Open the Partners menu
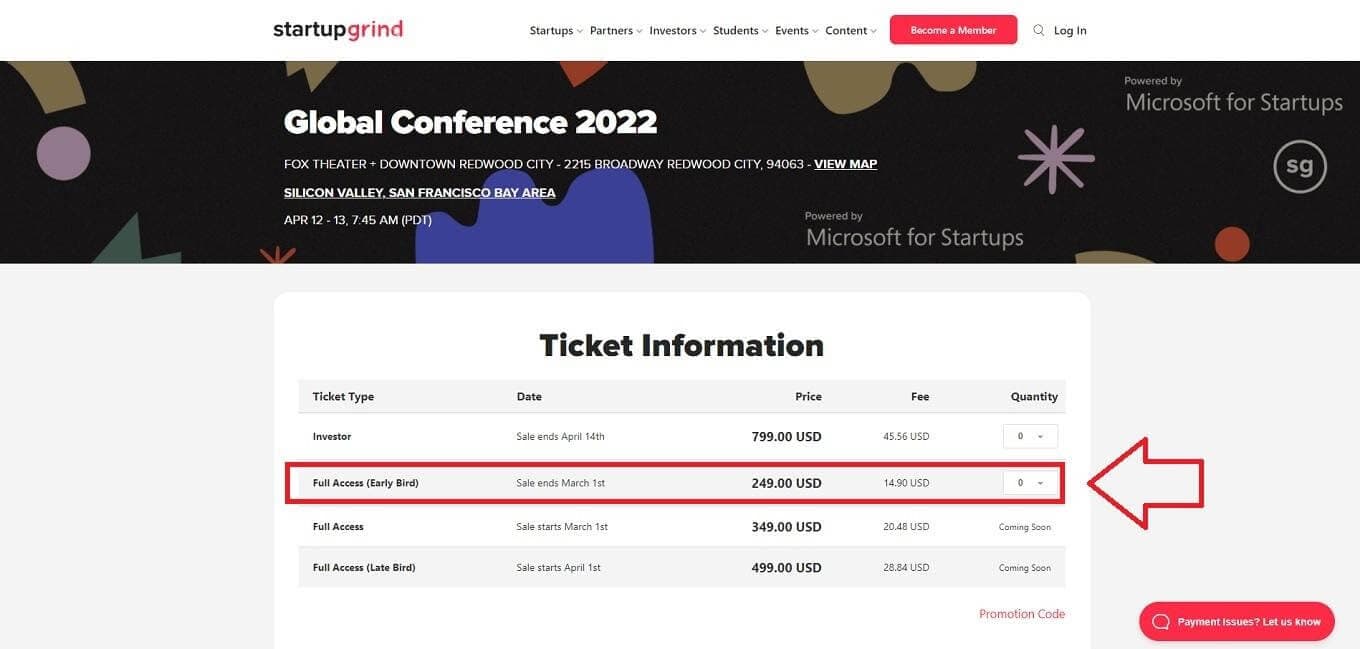 click(612, 30)
